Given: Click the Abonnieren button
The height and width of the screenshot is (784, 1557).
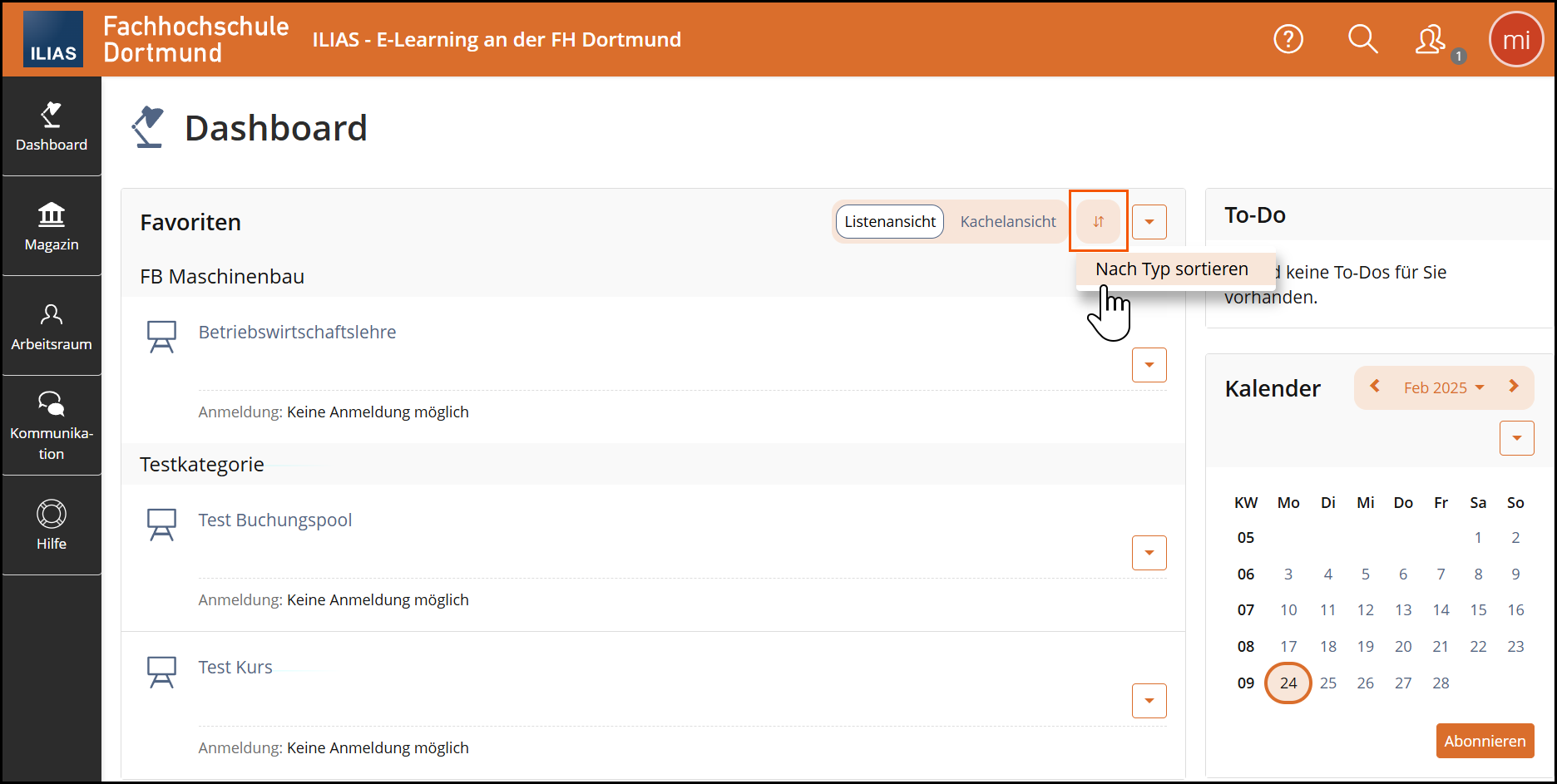Looking at the screenshot, I should tap(1485, 741).
